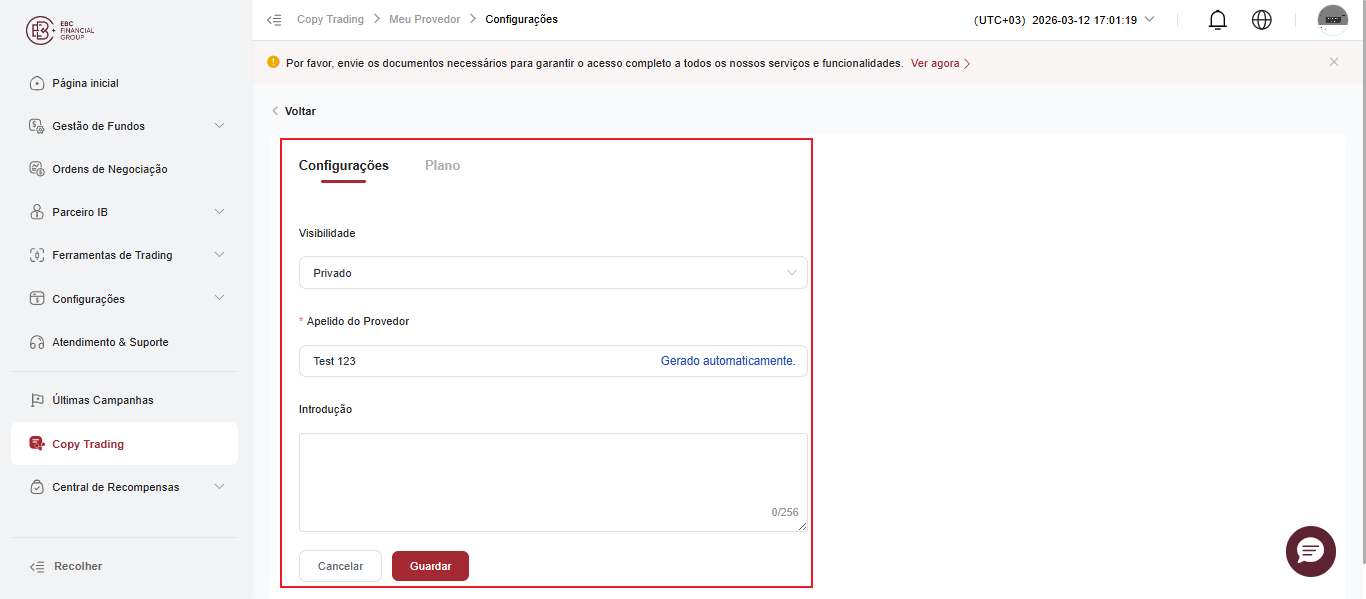Open language globe icon
Image resolution: width=1366 pixels, height=599 pixels.
click(1262, 19)
